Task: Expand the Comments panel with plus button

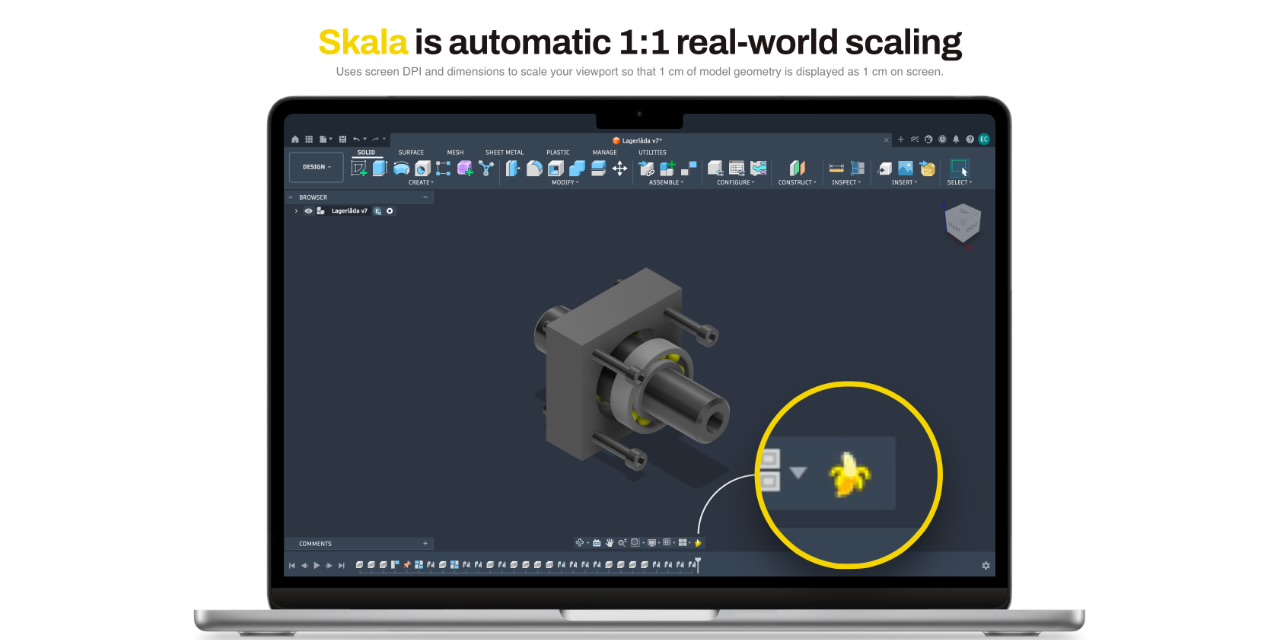Action: pos(425,543)
